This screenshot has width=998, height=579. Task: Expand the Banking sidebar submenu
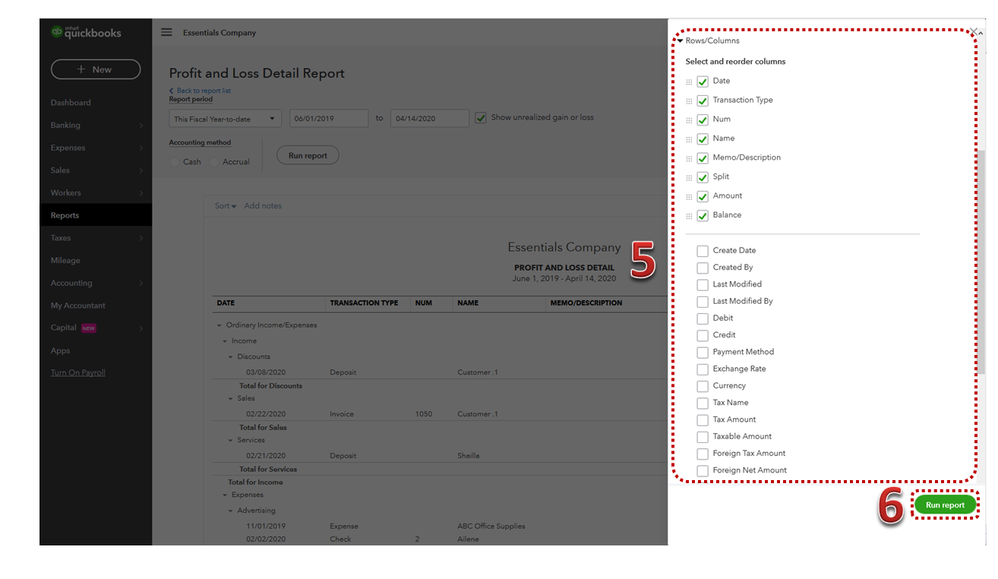click(x=141, y=126)
